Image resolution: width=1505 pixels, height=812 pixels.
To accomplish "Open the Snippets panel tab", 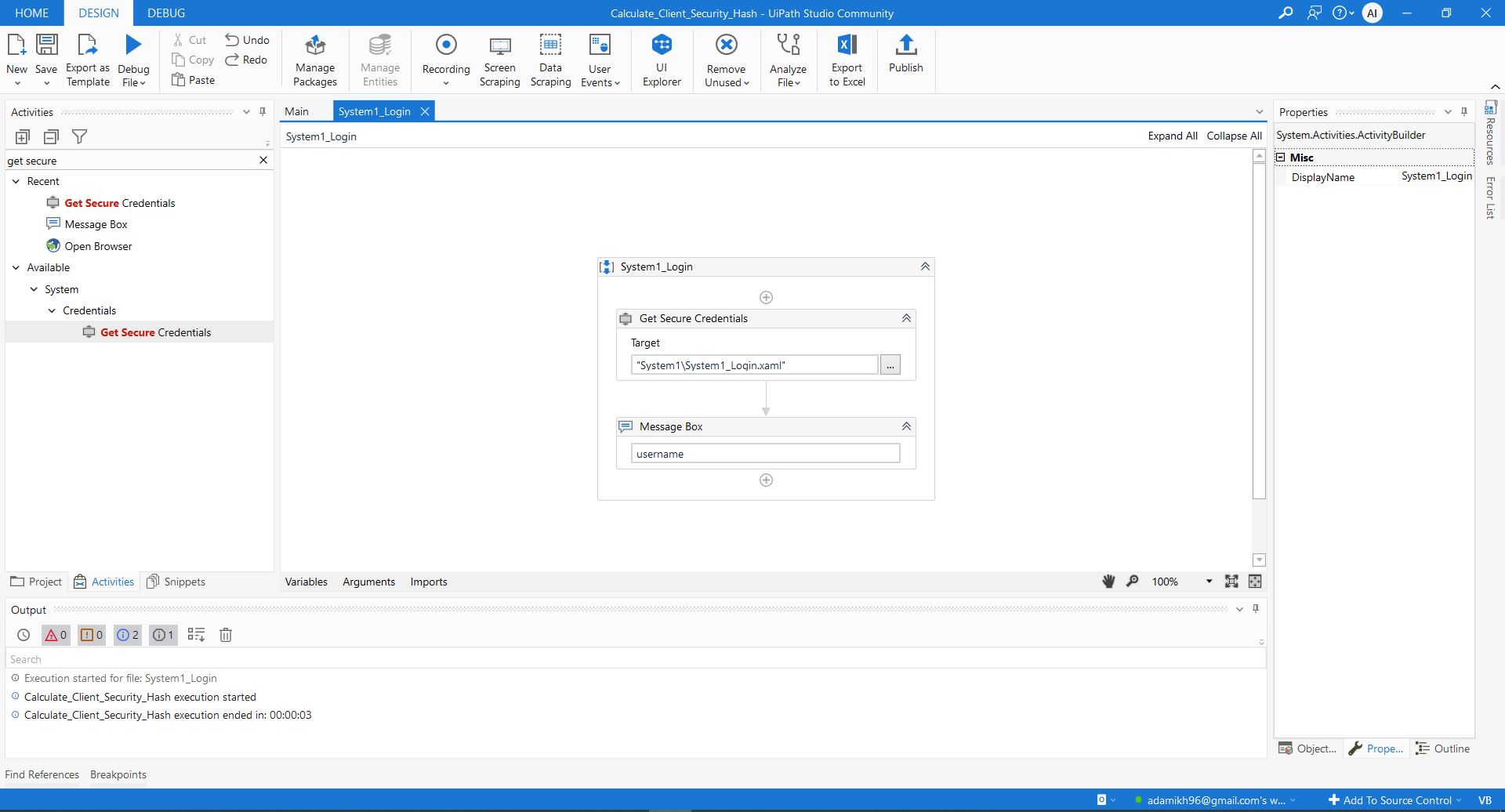I will 176,582.
